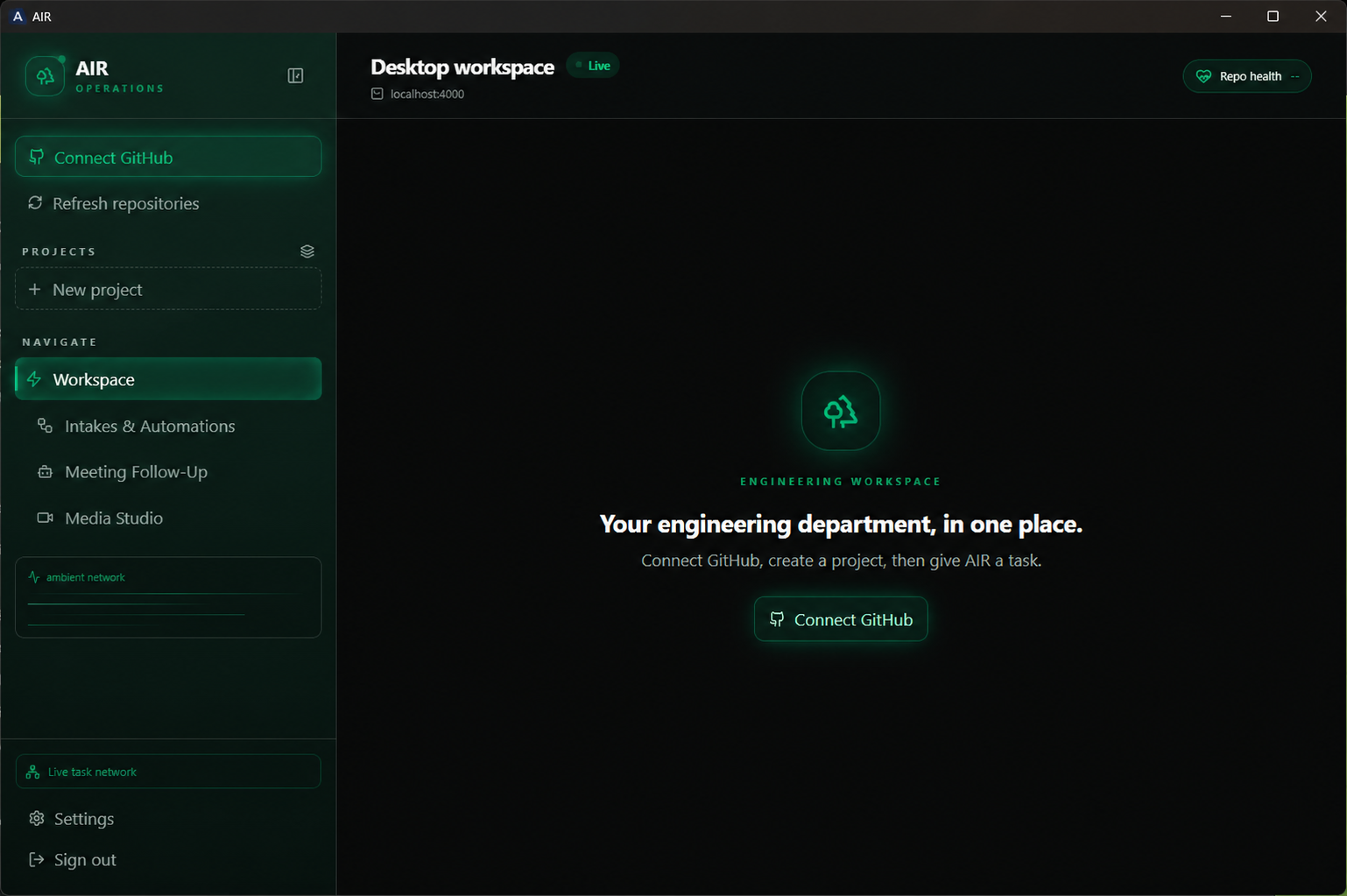Open the Workspace navigation item
The height and width of the screenshot is (896, 1347).
pos(168,379)
